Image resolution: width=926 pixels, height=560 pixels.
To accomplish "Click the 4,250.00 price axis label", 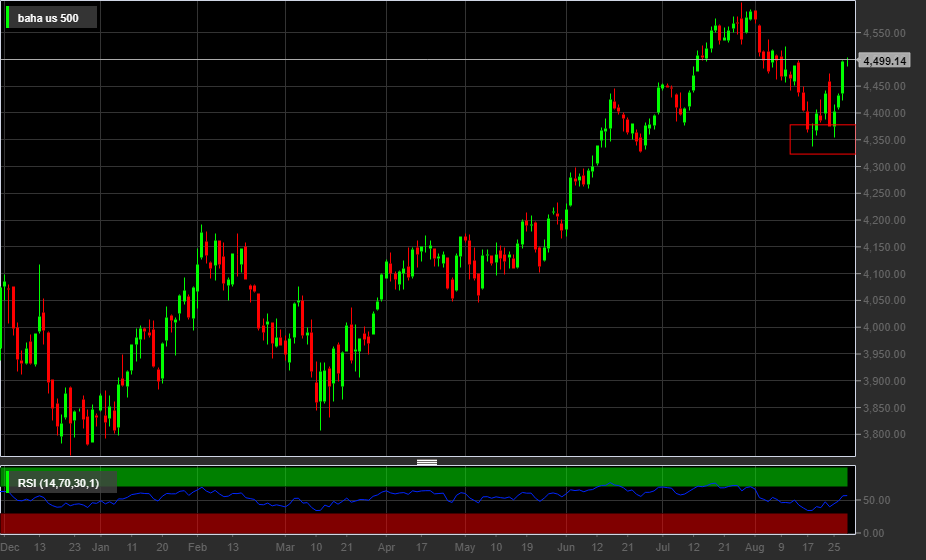I will point(884,193).
